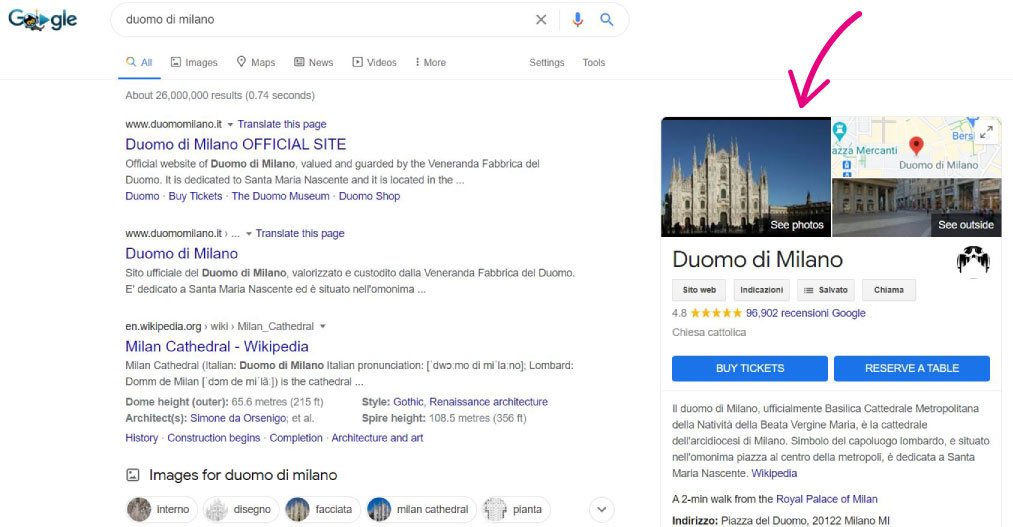
Task: Click the About 26,000,000 results text
Action: point(220,96)
